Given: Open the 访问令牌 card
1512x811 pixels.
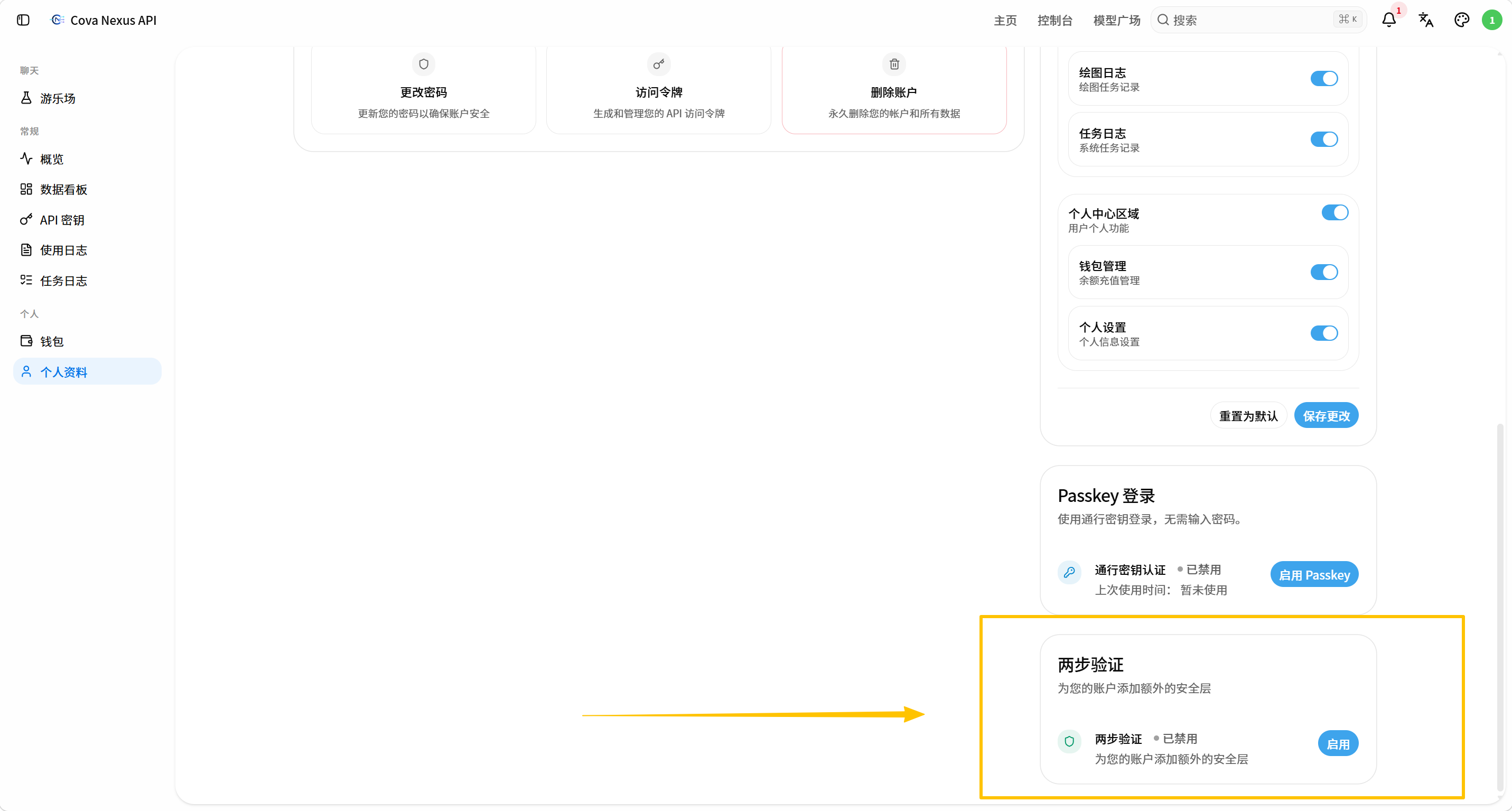Looking at the screenshot, I should pyautogui.click(x=659, y=89).
